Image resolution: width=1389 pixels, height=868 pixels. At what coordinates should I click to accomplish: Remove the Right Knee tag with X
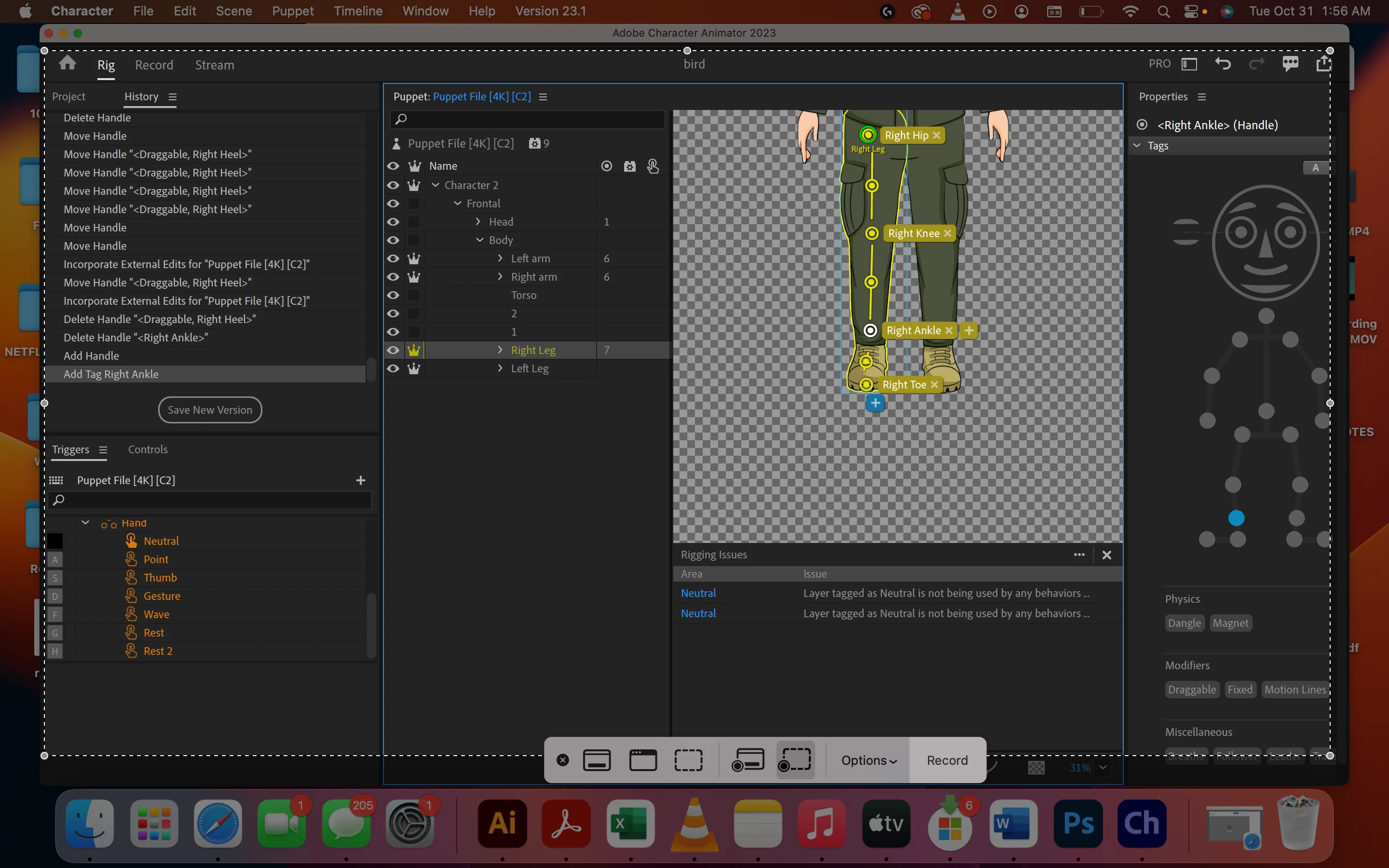[x=948, y=233]
